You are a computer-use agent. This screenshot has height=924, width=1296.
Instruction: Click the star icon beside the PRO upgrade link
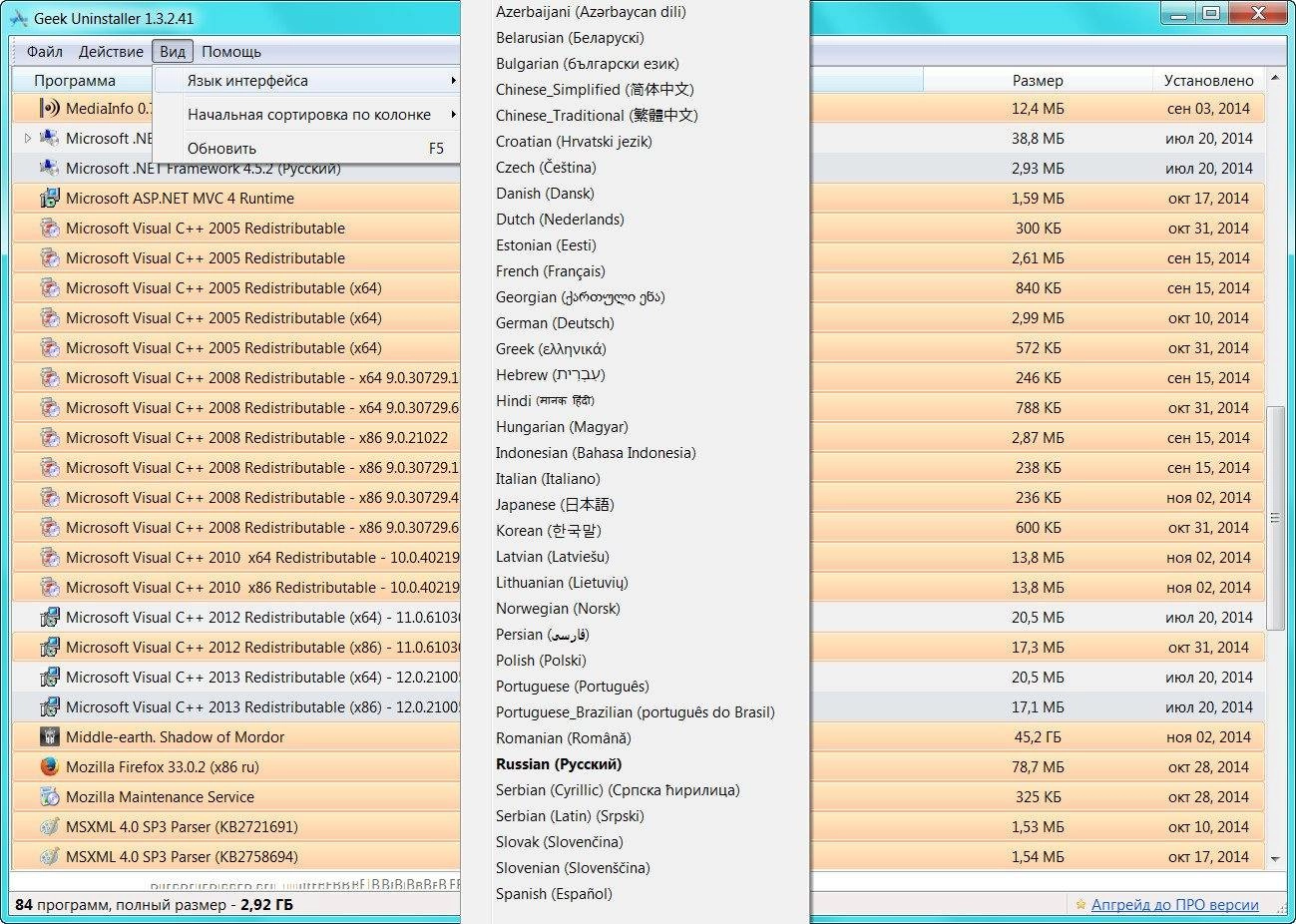click(1080, 905)
